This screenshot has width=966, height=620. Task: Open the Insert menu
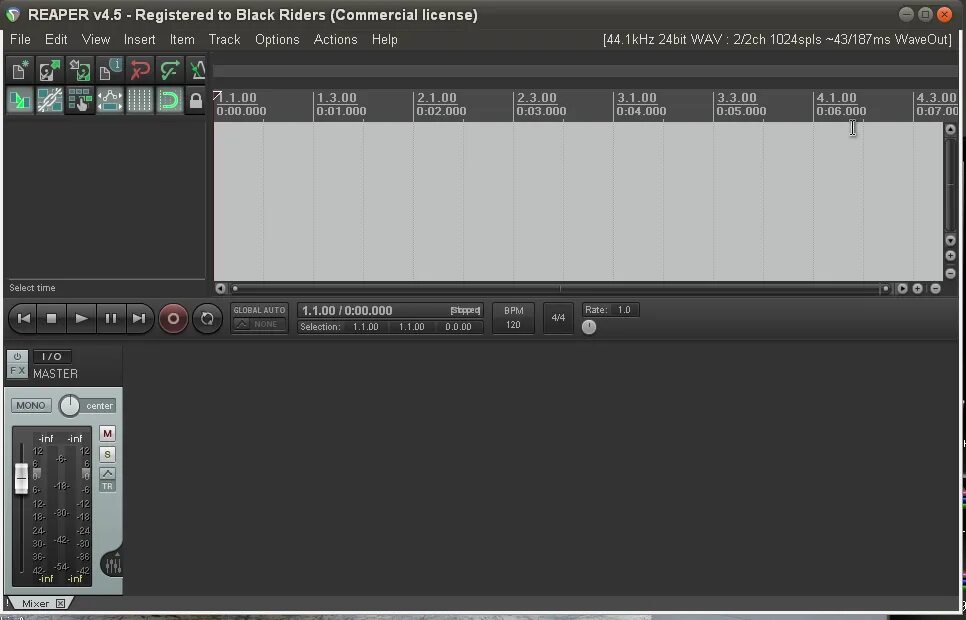140,39
